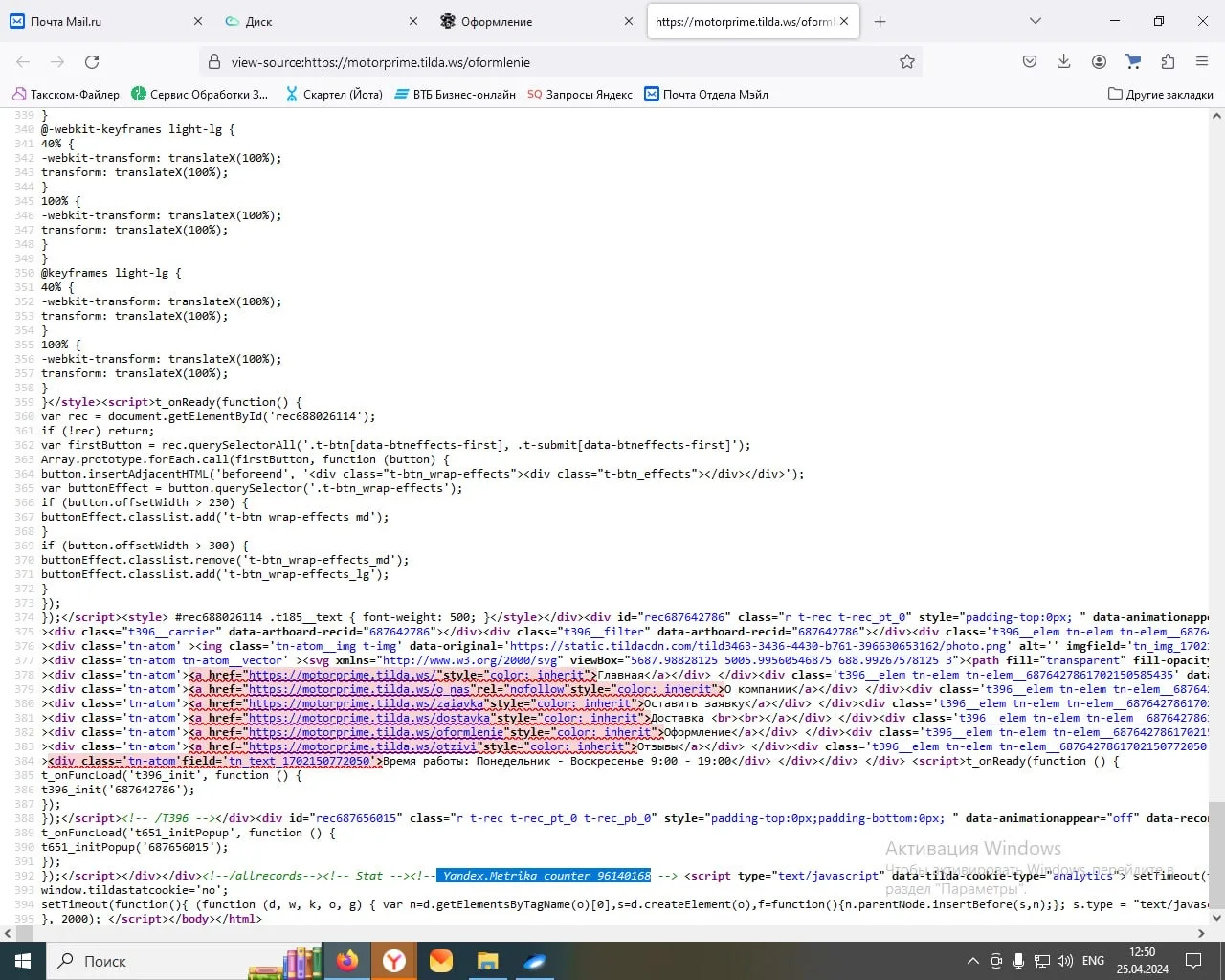The image size is (1225, 980).
Task: Open the hamburger application menu
Action: tap(1202, 62)
